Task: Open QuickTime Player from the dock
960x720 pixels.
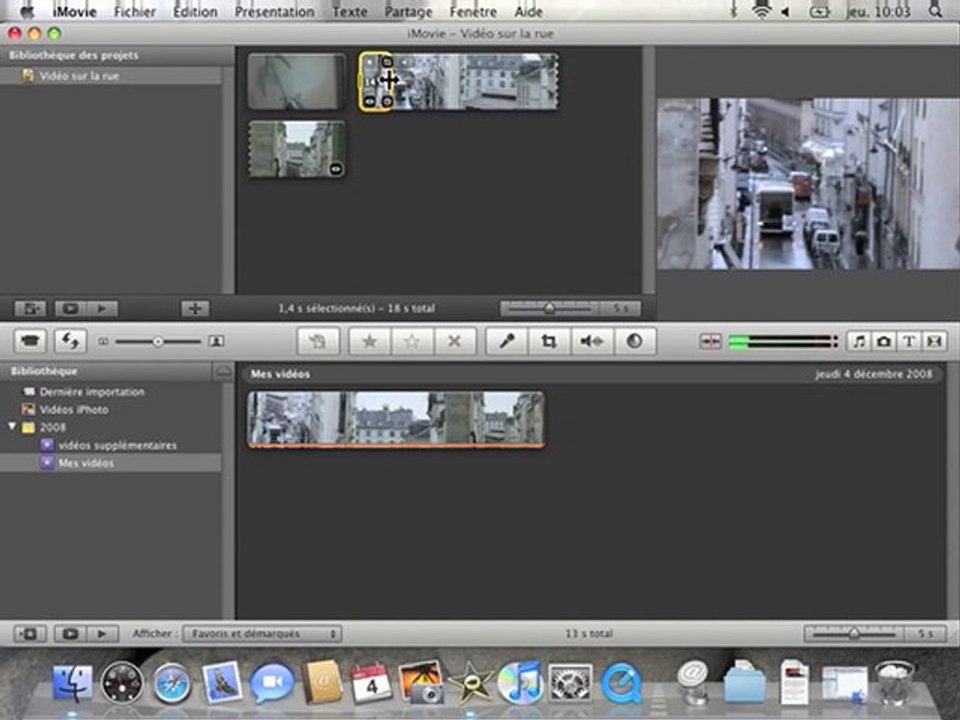Action: (x=621, y=683)
